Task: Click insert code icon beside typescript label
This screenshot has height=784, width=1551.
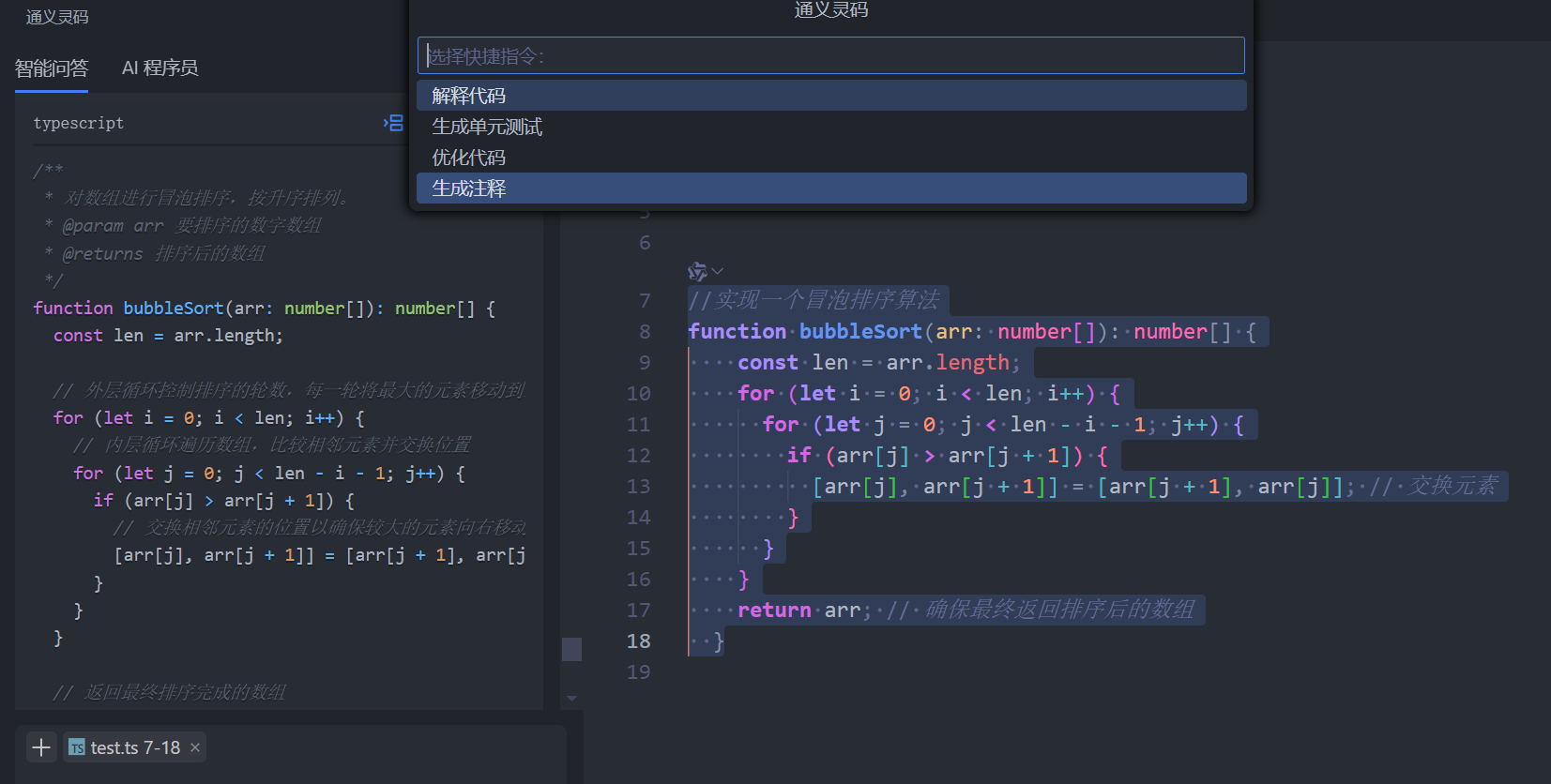Action: click(x=393, y=123)
